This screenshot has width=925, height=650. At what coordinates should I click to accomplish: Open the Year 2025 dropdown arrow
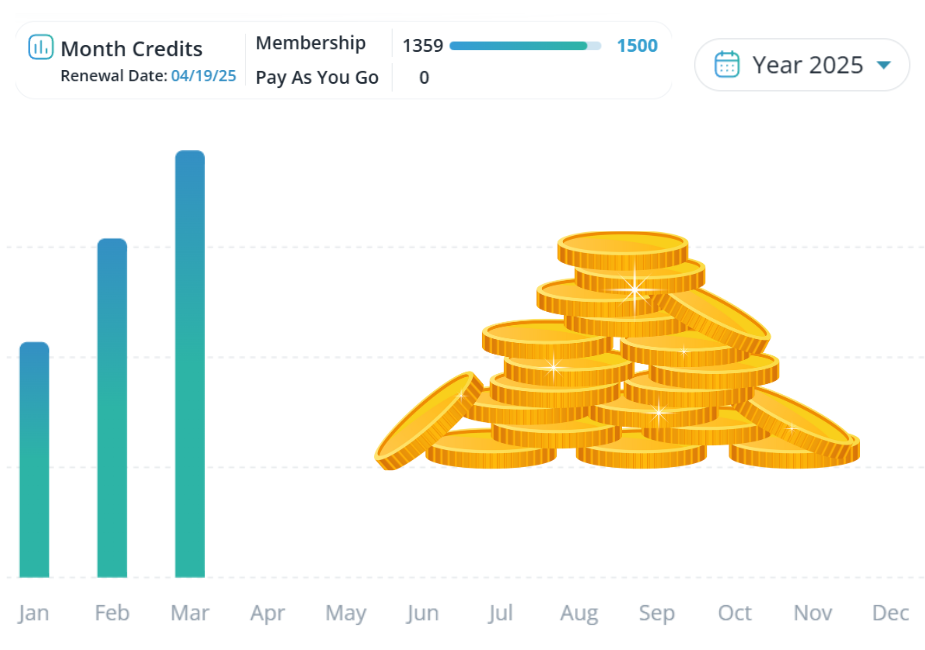[x=884, y=65]
